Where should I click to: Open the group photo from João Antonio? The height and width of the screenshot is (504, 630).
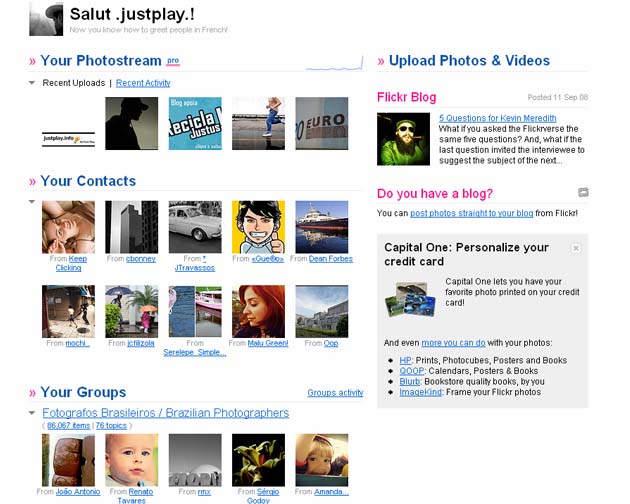click(69, 460)
